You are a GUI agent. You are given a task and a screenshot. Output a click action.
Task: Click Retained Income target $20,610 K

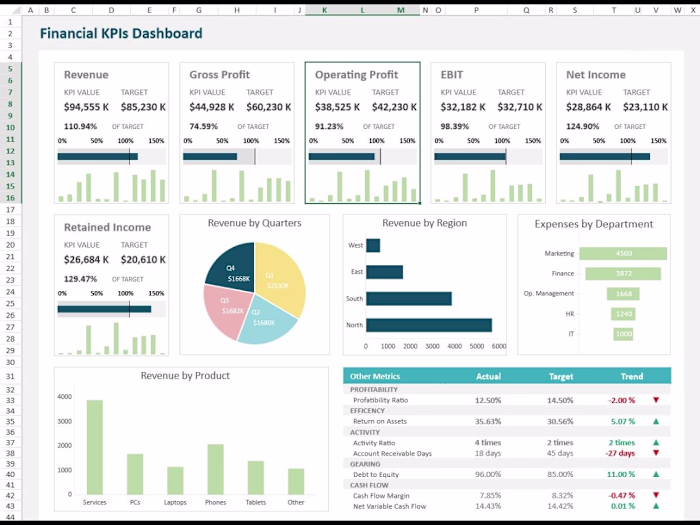[x=143, y=260]
